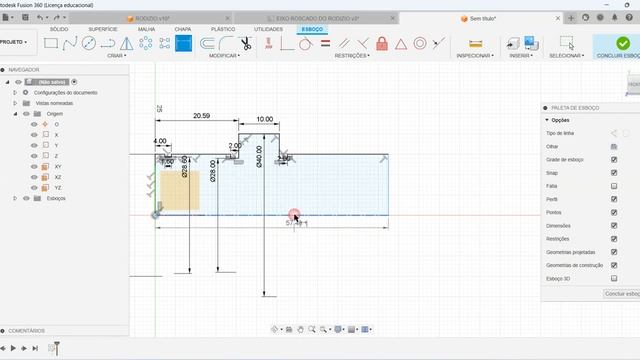Open the MODIFICAR dropdown
640x360 pixels.
click(224, 56)
